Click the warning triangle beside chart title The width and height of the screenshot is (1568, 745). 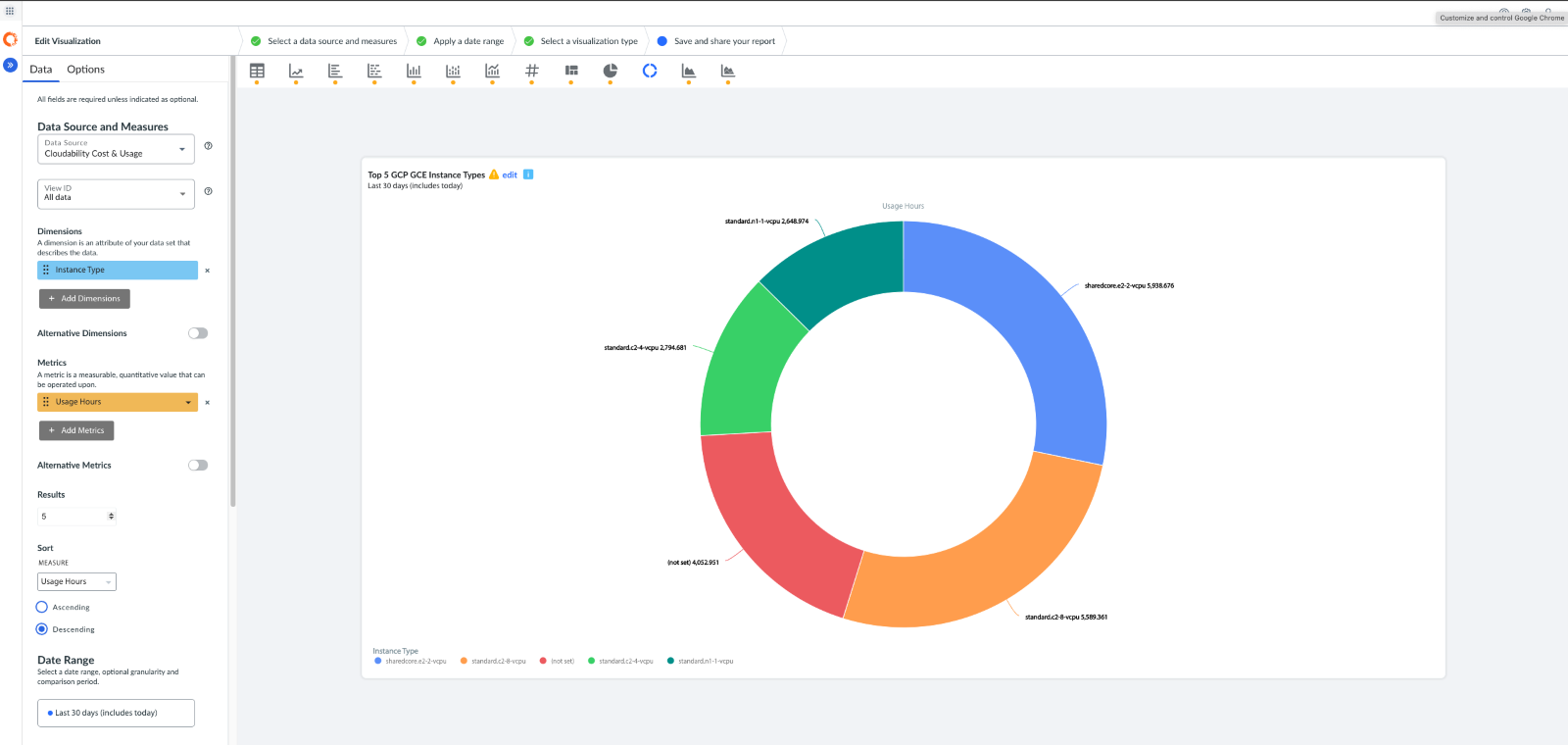pos(494,174)
